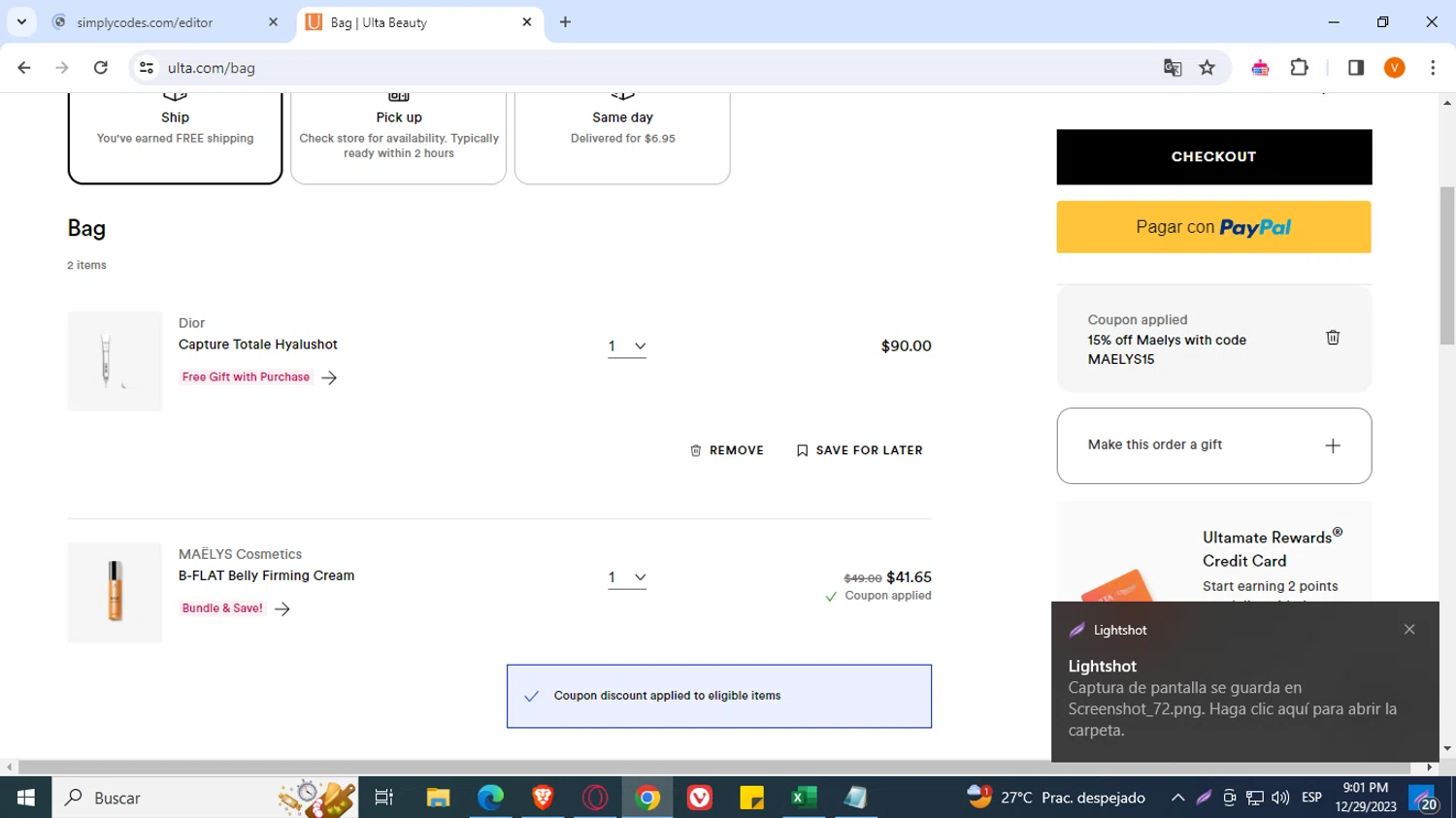Click the volume icon in system tray

click(1280, 798)
